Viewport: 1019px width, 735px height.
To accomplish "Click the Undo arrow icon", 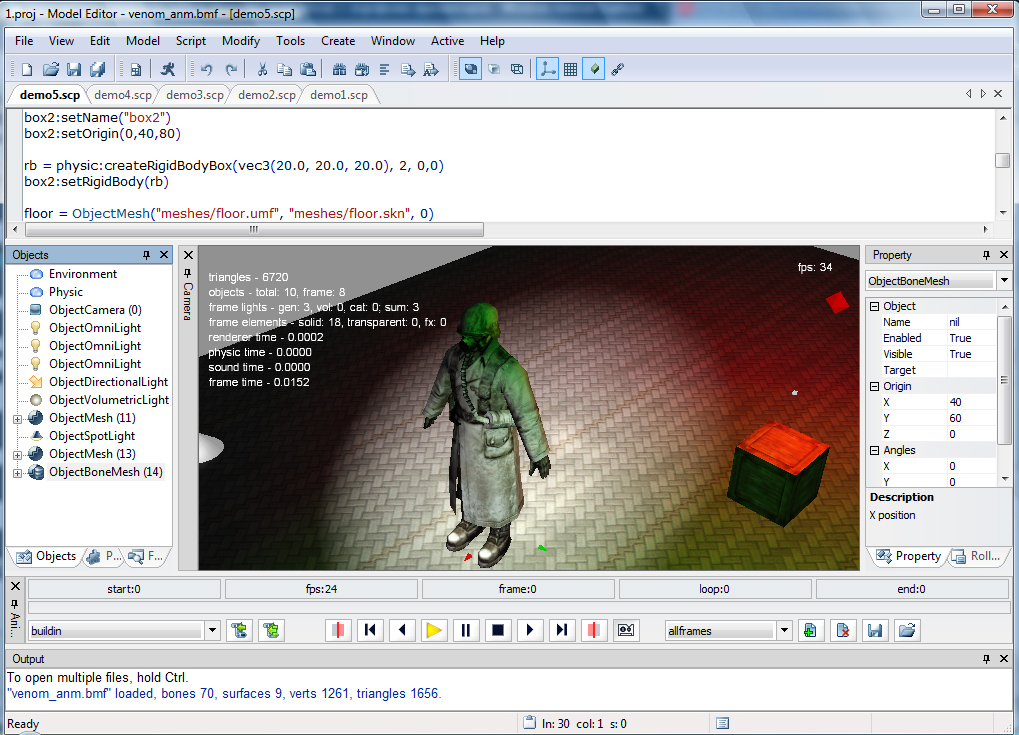I will 207,69.
